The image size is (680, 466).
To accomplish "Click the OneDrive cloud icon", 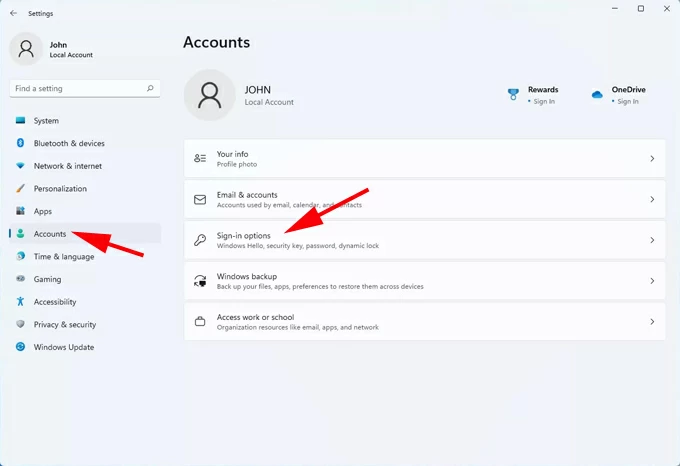I will pos(597,95).
